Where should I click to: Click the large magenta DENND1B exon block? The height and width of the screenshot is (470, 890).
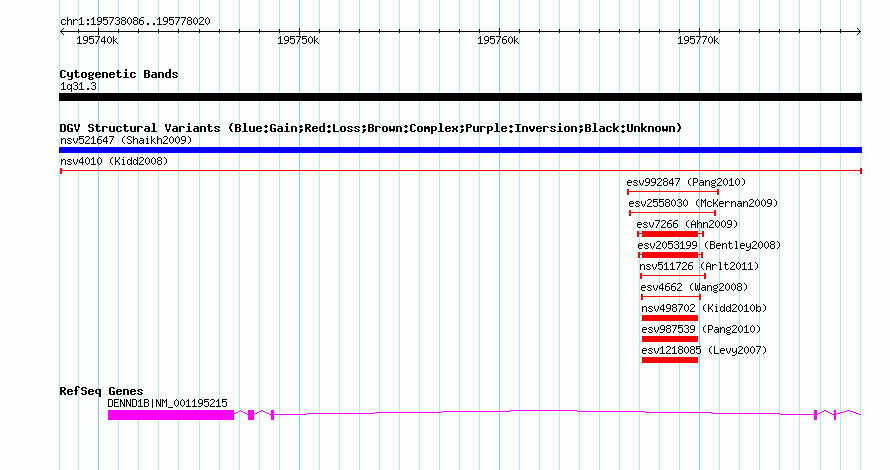coord(171,415)
